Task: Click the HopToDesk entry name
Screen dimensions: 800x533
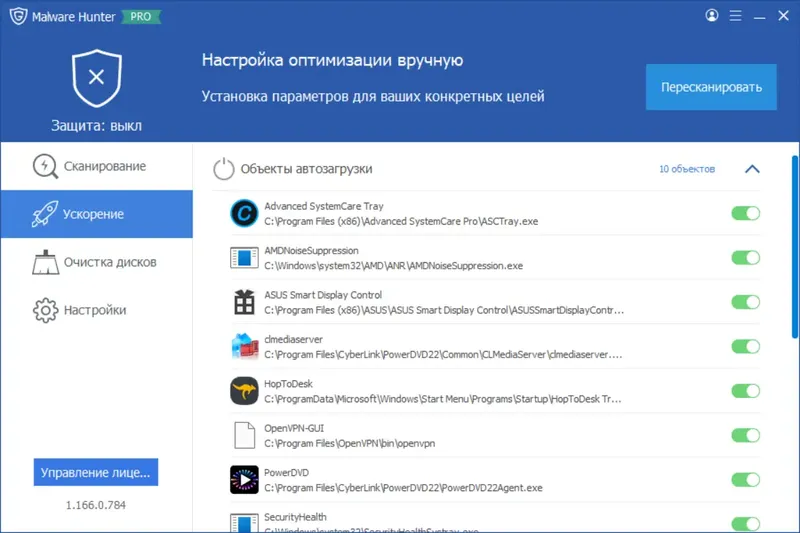Action: point(288,384)
